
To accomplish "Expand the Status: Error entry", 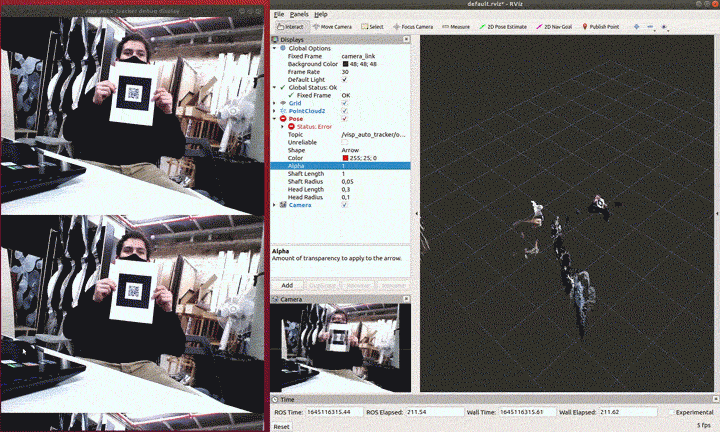I will coord(284,126).
